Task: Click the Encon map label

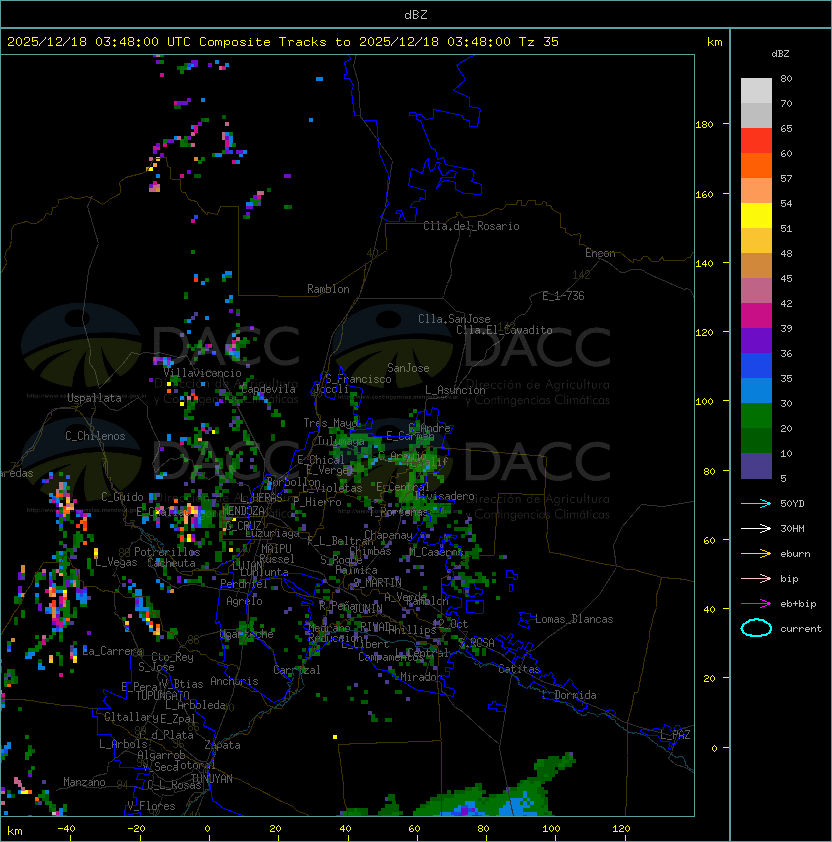Action: (600, 253)
